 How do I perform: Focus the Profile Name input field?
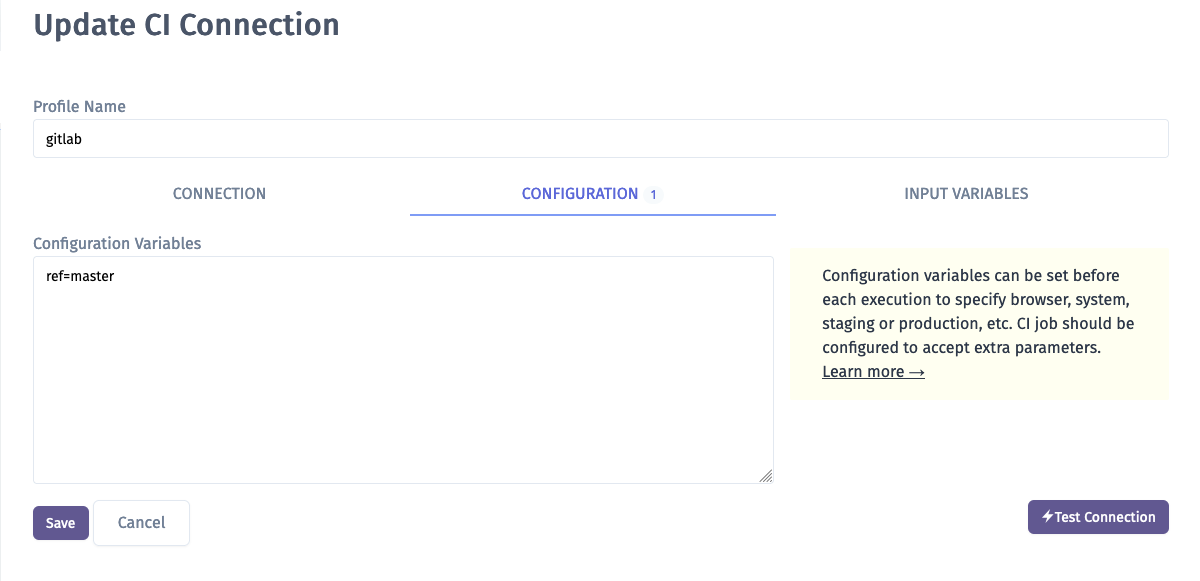[600, 139]
